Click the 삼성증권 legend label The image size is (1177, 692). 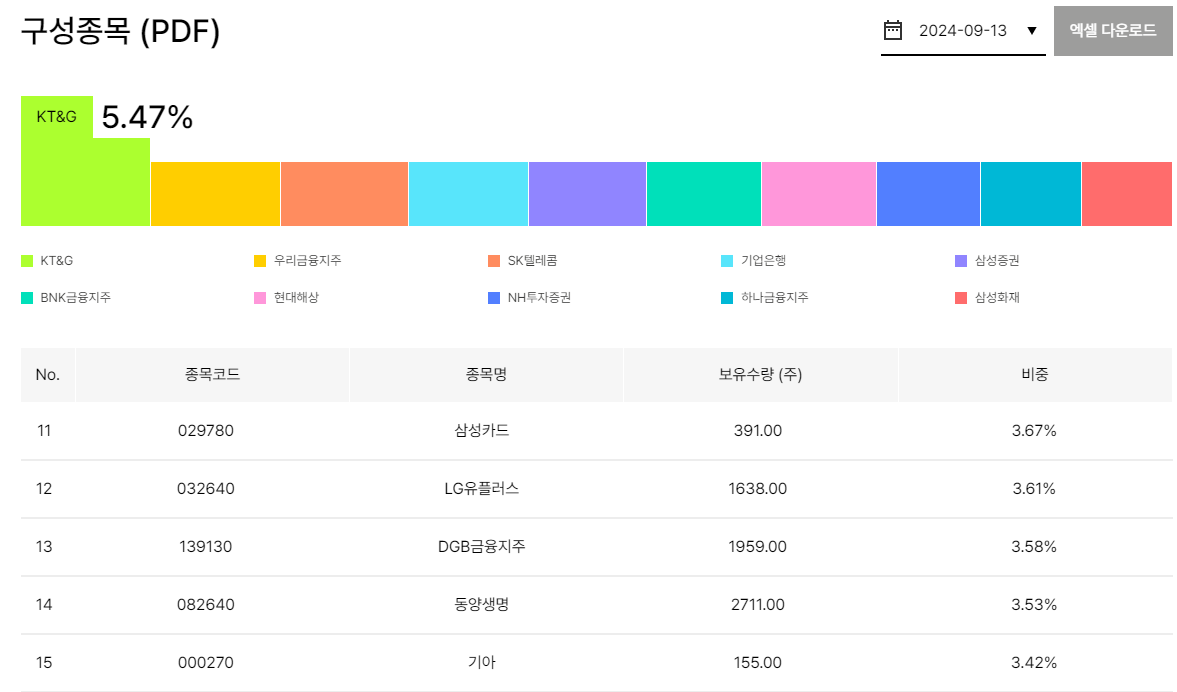997,260
